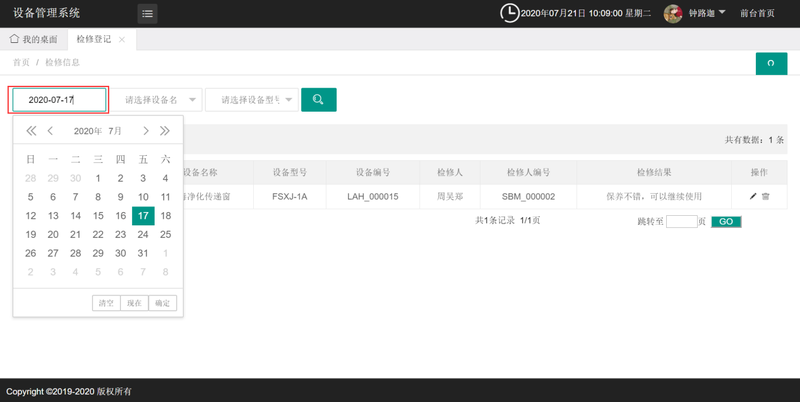The width and height of the screenshot is (800, 402).
Task: Select July 18 in the calendar
Action: tap(165, 216)
